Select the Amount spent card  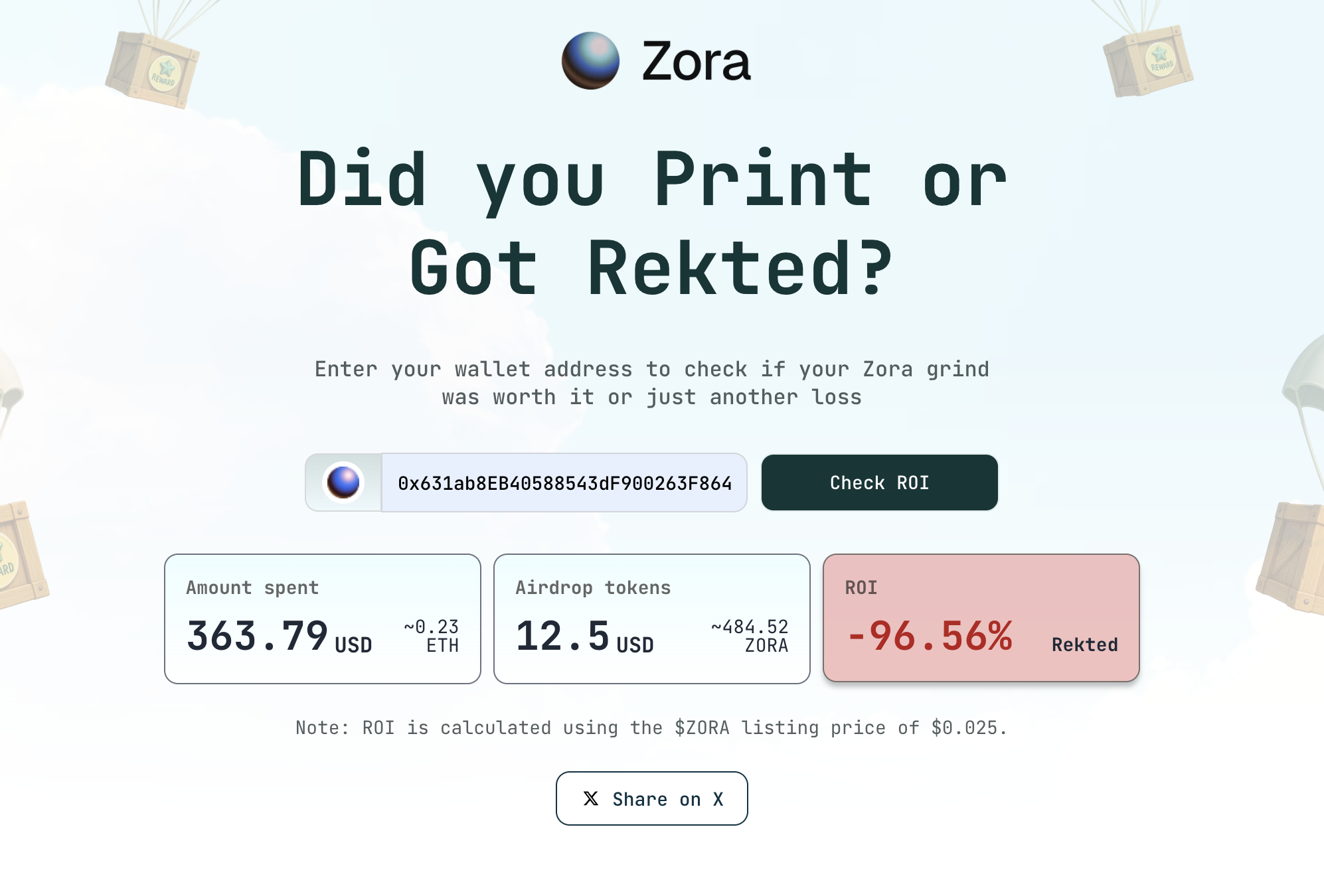pos(323,619)
